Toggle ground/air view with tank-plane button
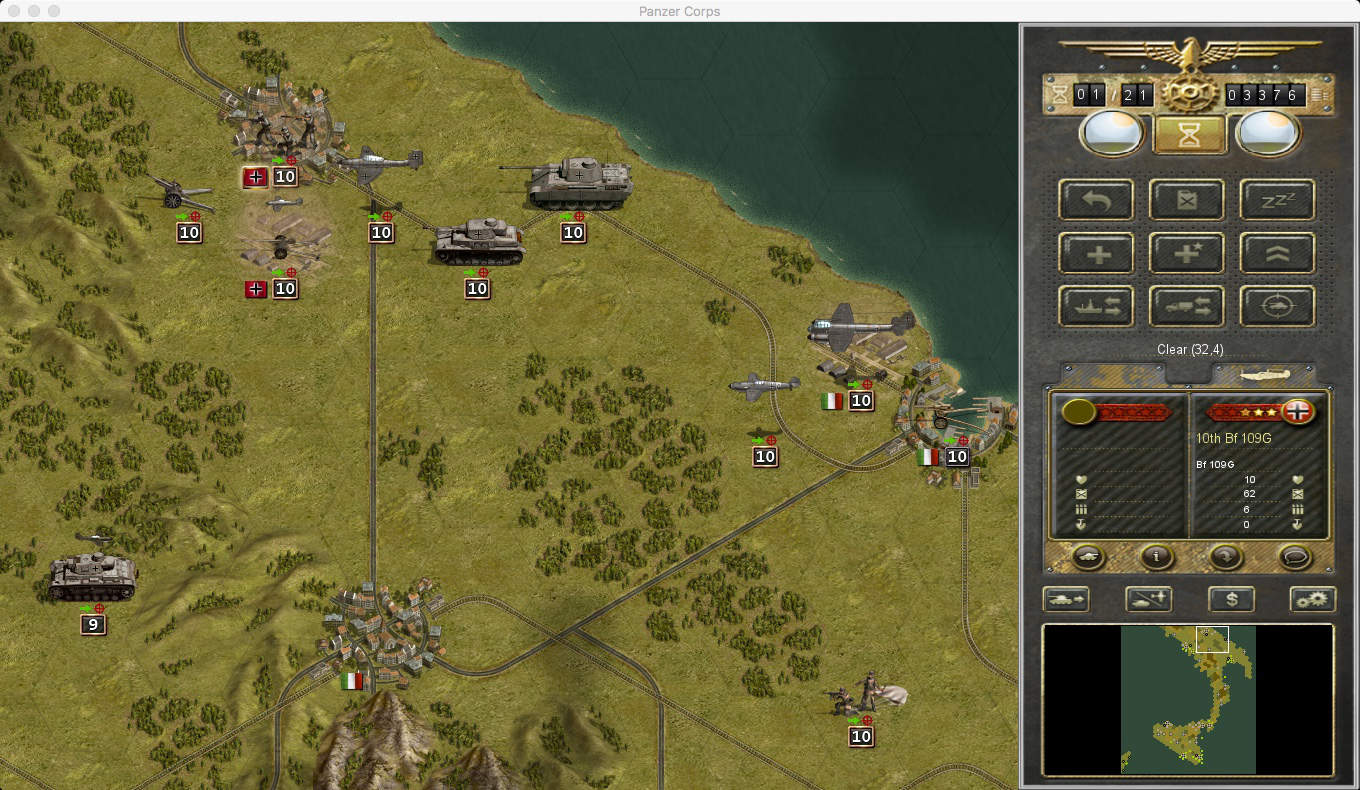Viewport: 1360px width, 790px height. [x=1148, y=599]
